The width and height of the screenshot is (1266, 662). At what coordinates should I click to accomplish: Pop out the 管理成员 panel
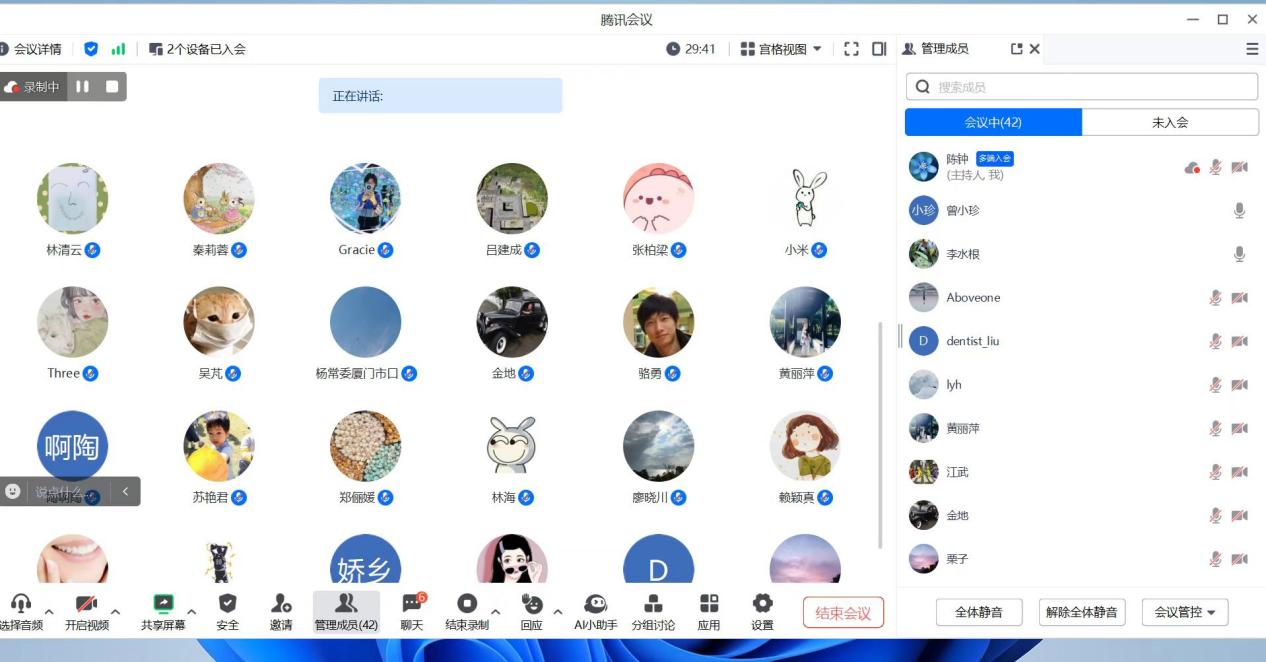1017,49
